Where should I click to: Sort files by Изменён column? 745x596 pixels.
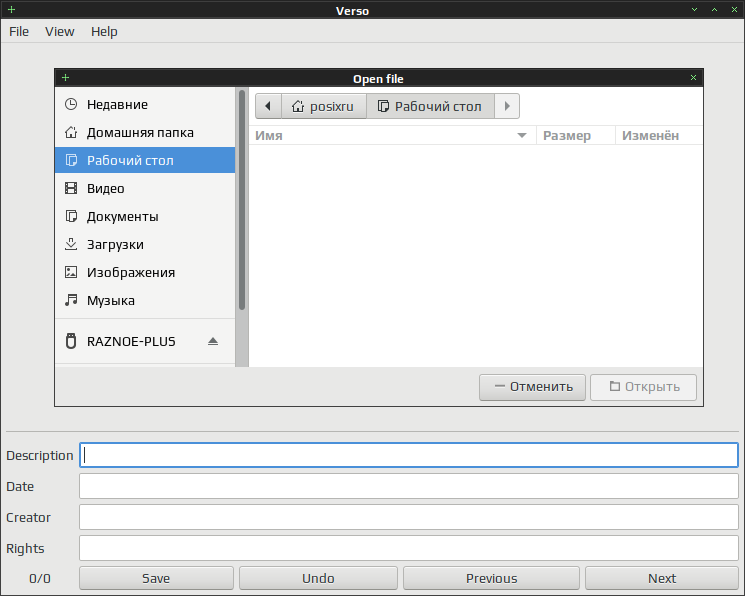point(659,135)
